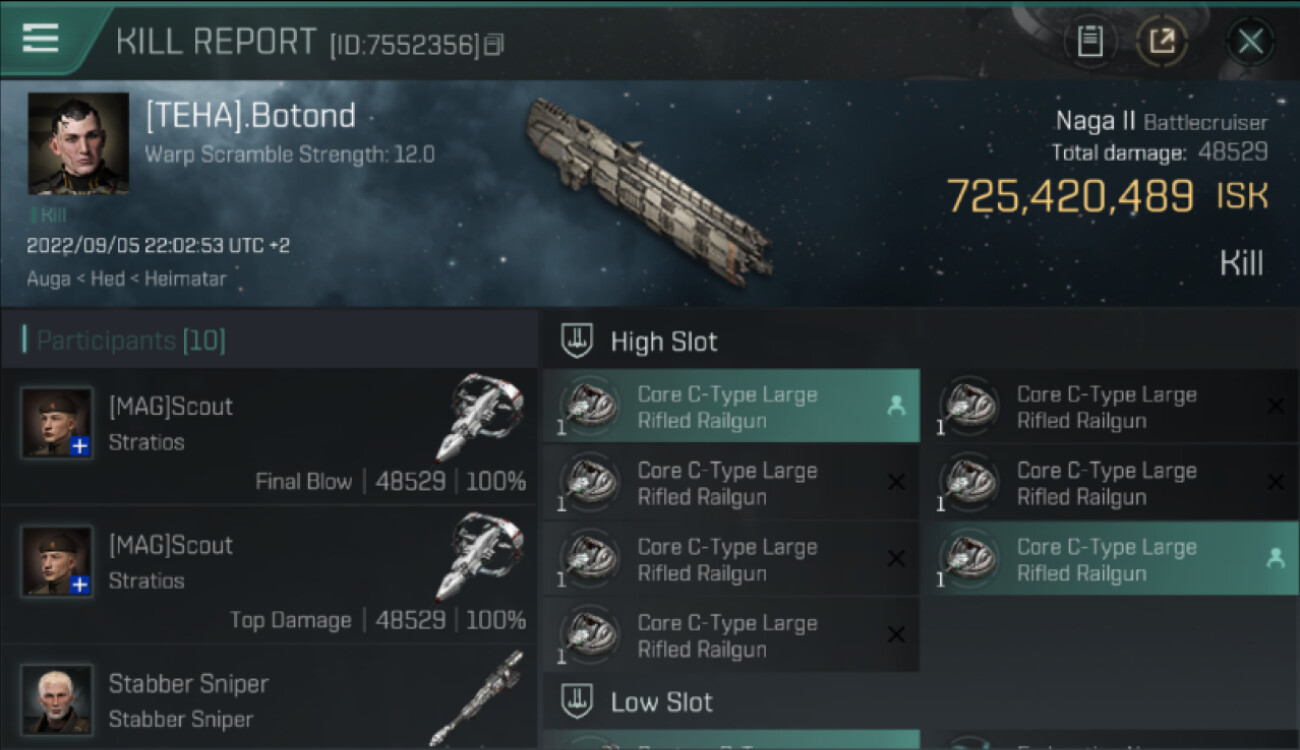1300x750 pixels.
Task: Click X marker on bottom-left railgun
Action: (896, 635)
